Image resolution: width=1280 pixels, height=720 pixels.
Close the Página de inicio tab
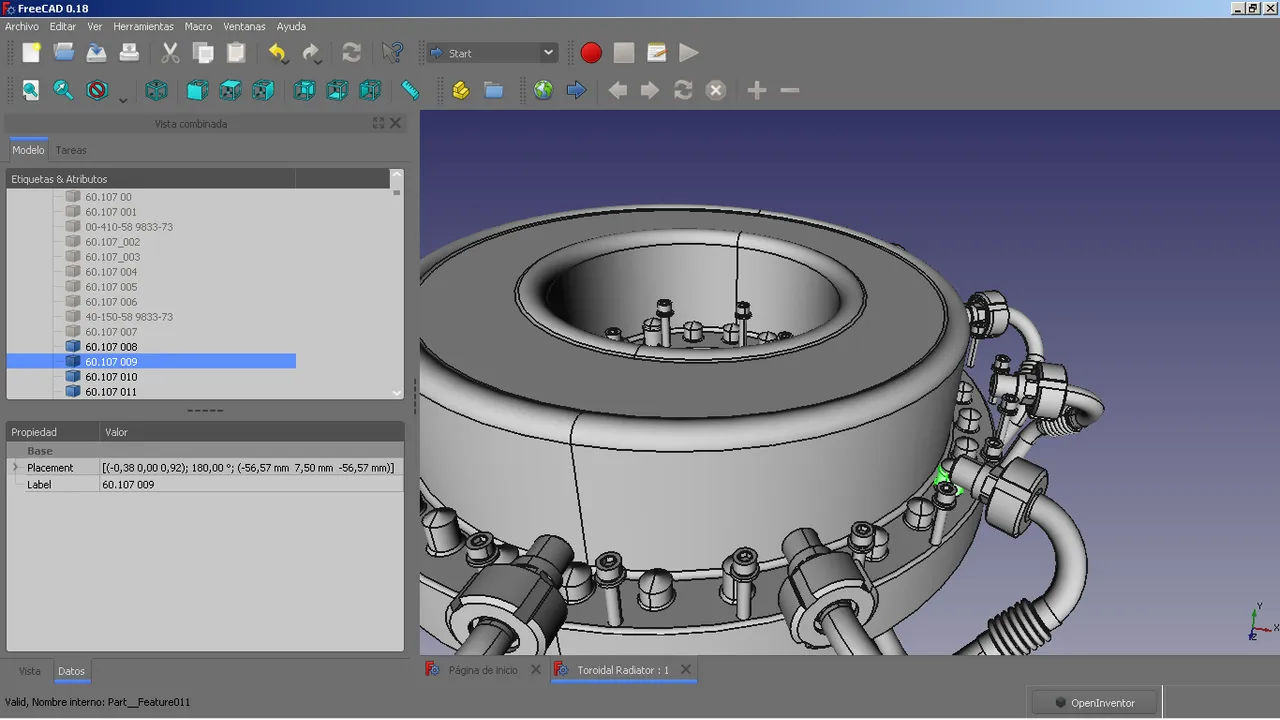pyautogui.click(x=535, y=670)
